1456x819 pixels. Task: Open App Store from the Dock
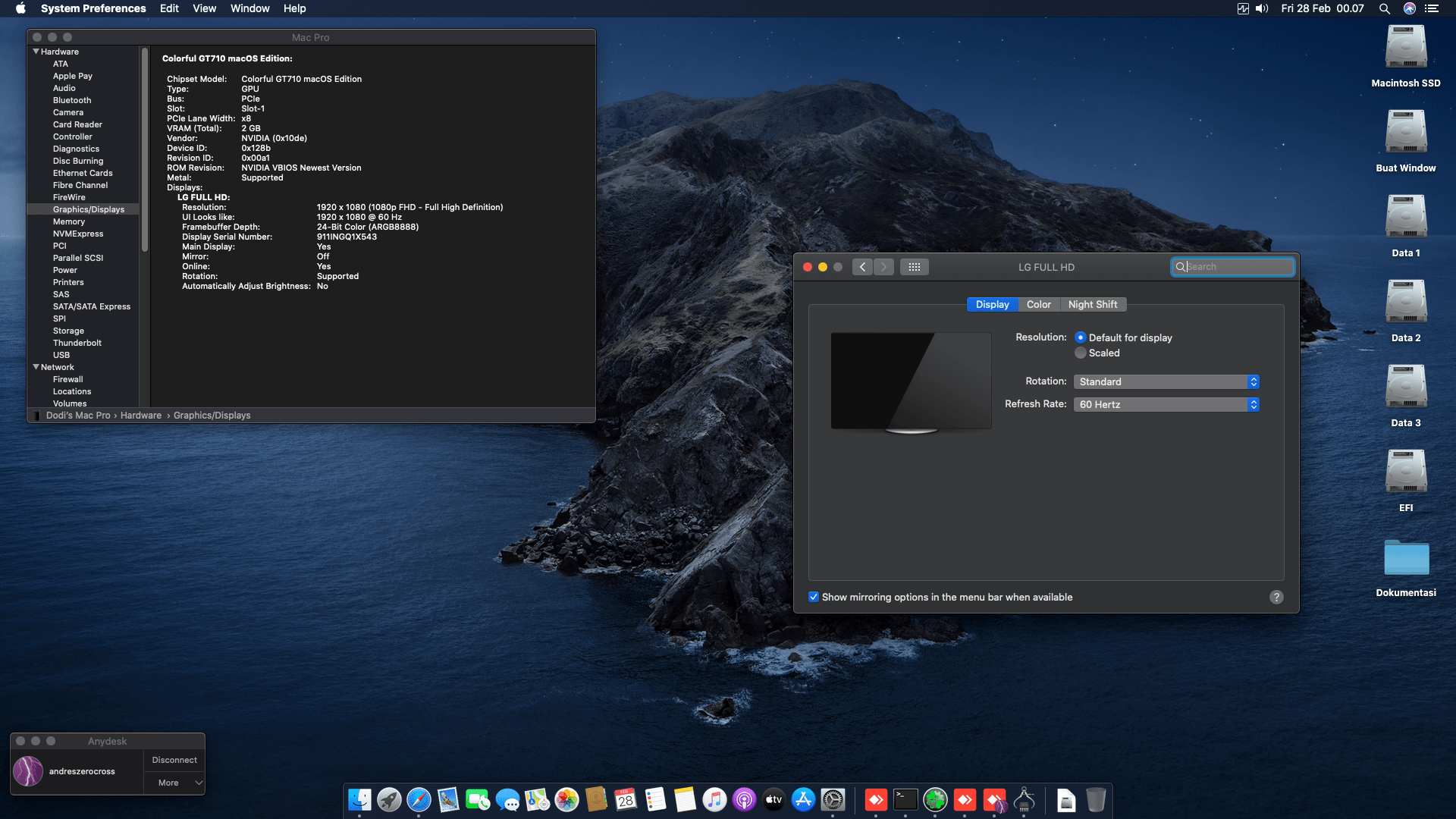point(803,799)
